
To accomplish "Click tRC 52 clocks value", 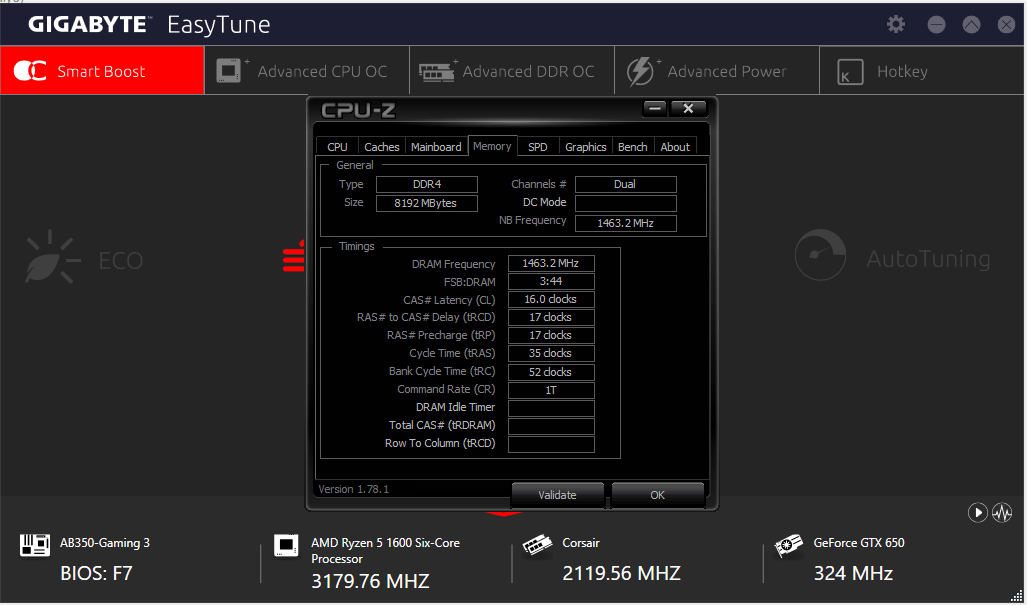I will pos(551,372).
